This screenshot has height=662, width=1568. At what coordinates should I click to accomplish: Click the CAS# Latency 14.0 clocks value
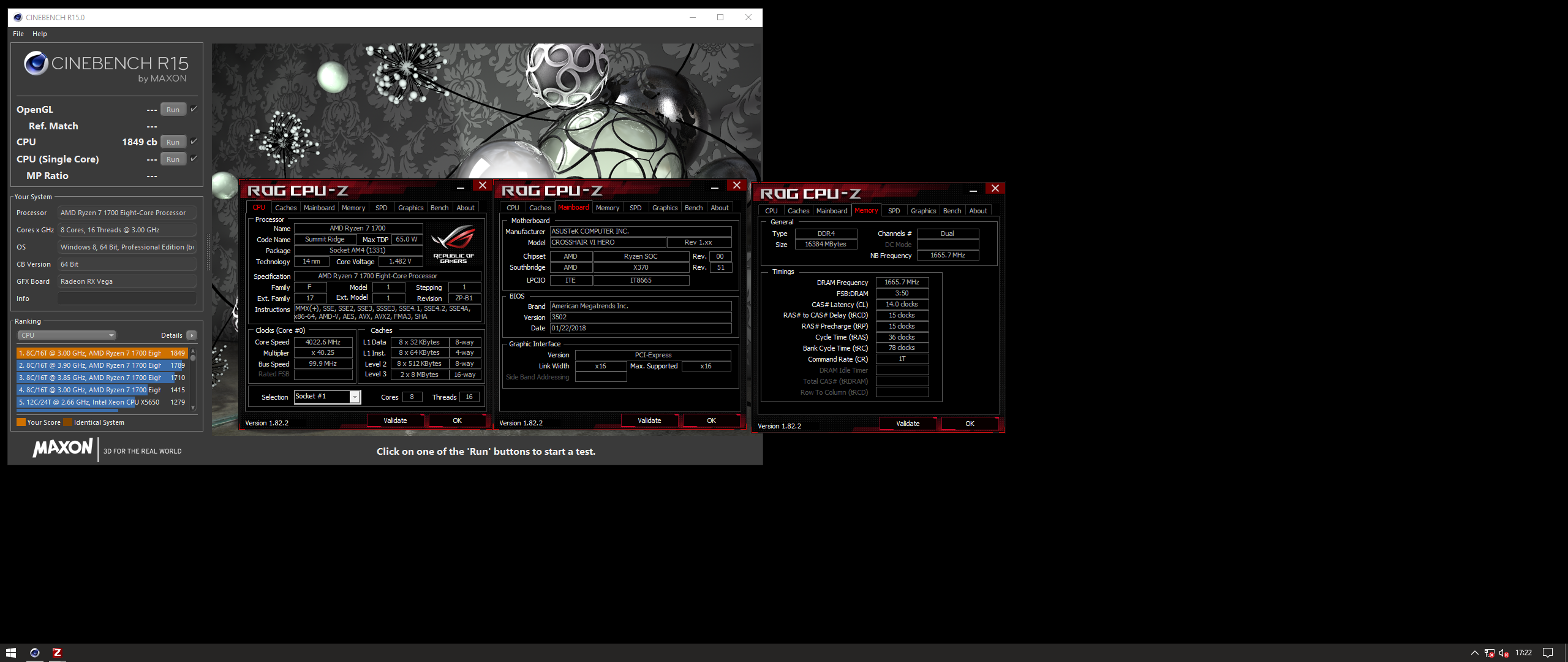(902, 304)
